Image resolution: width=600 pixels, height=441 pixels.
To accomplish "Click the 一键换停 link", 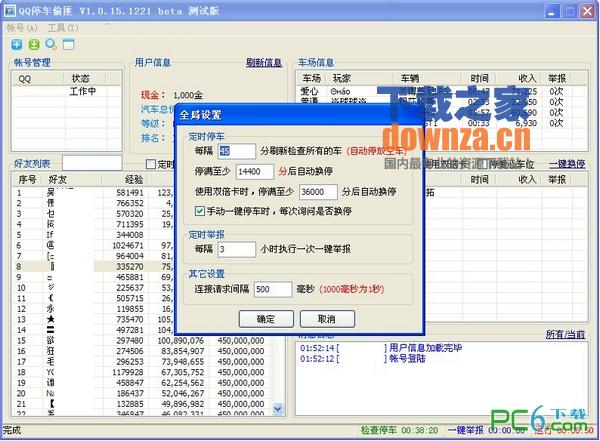I will pos(567,164).
